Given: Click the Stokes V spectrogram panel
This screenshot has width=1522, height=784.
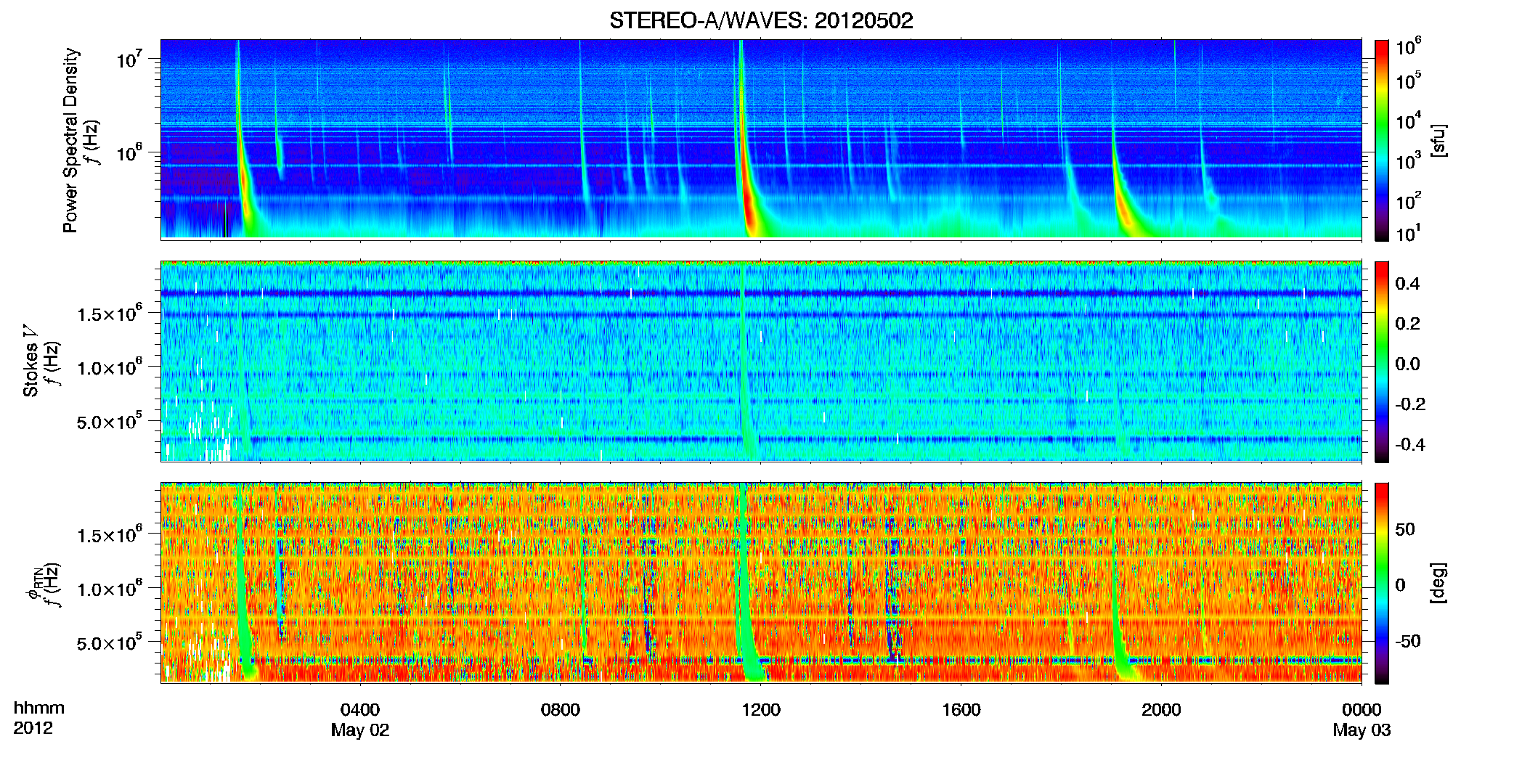Looking at the screenshot, I should 761,362.
